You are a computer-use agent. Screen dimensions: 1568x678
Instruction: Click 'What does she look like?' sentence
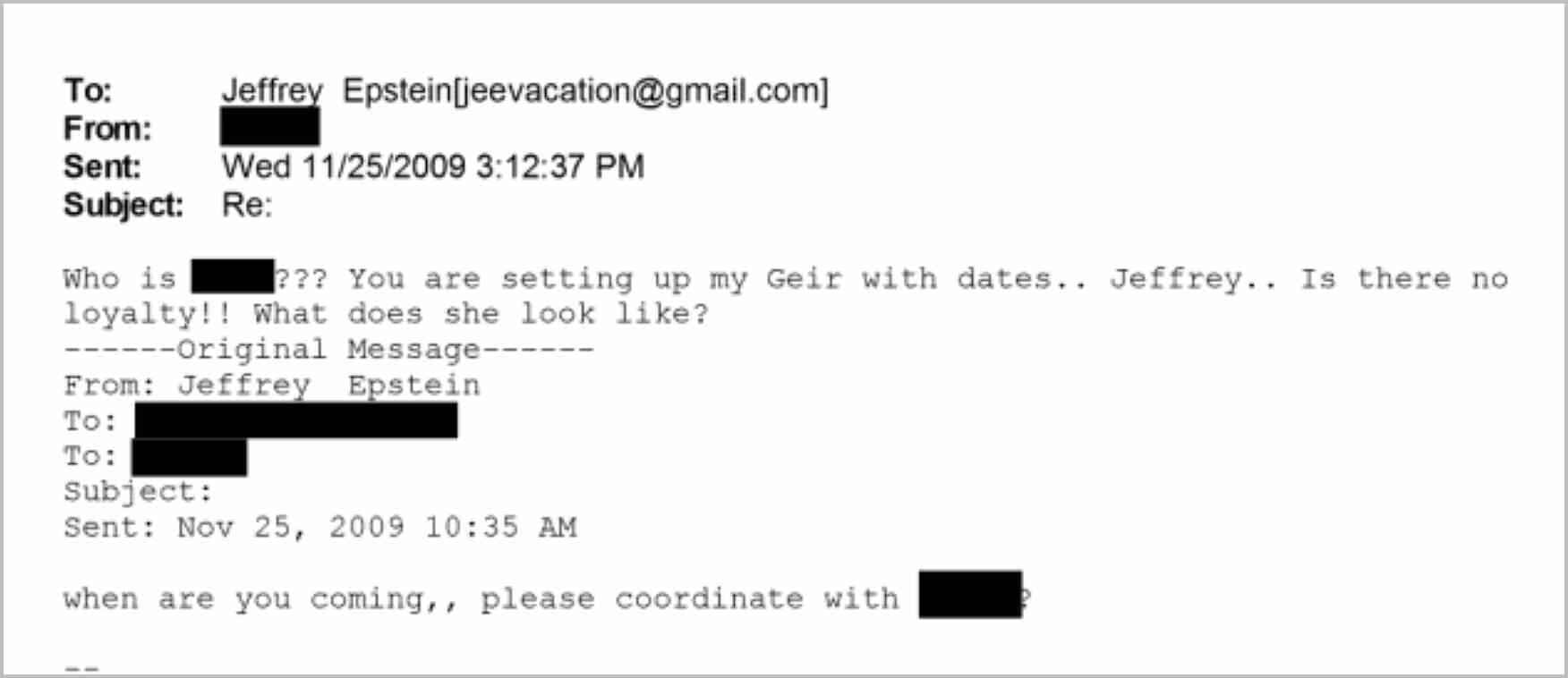pos(481,314)
